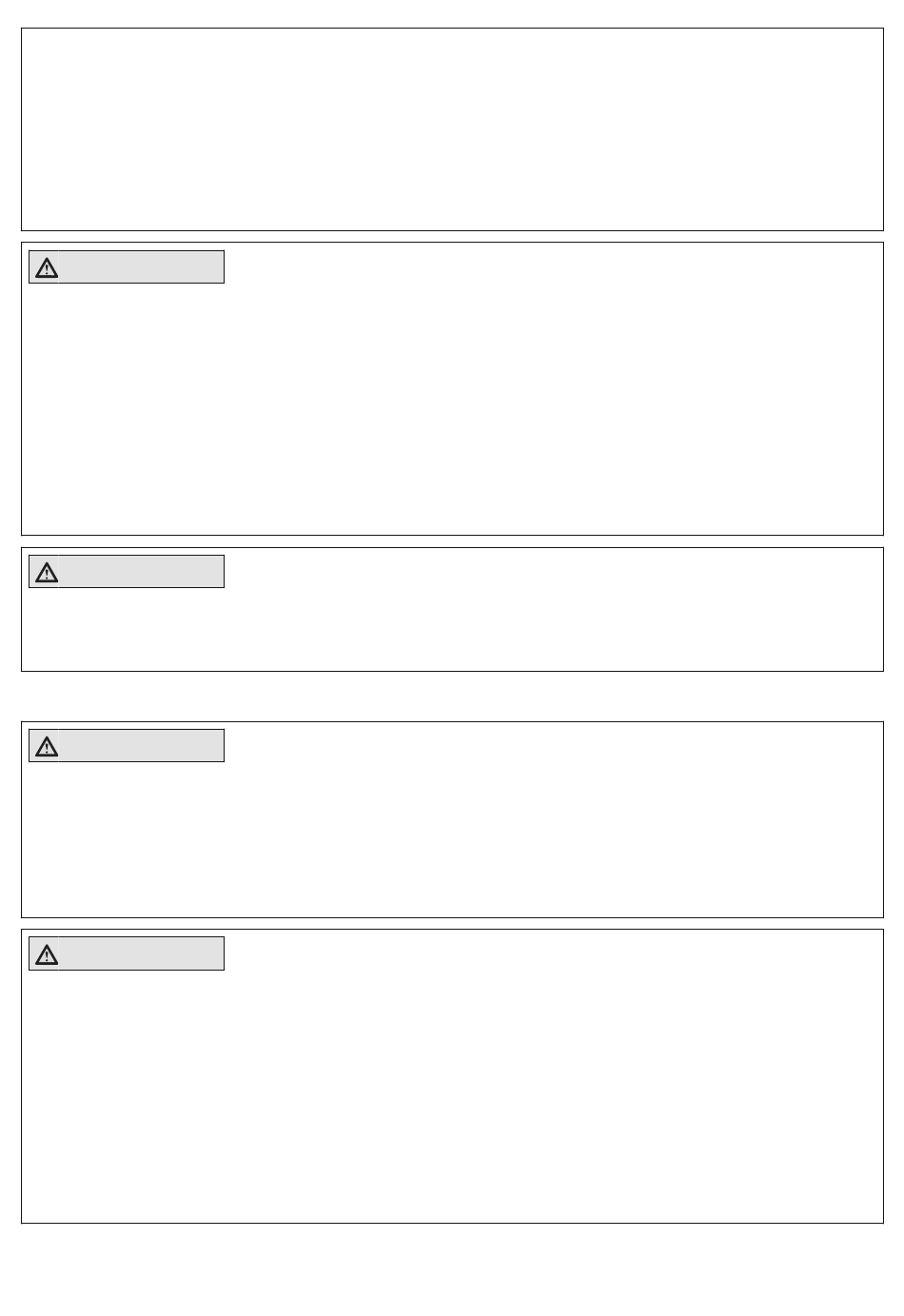Image resolution: width=904 pixels, height=1316 pixels.
Task: Click the blank page margin above the topmost panel
Action: coord(452,13)
